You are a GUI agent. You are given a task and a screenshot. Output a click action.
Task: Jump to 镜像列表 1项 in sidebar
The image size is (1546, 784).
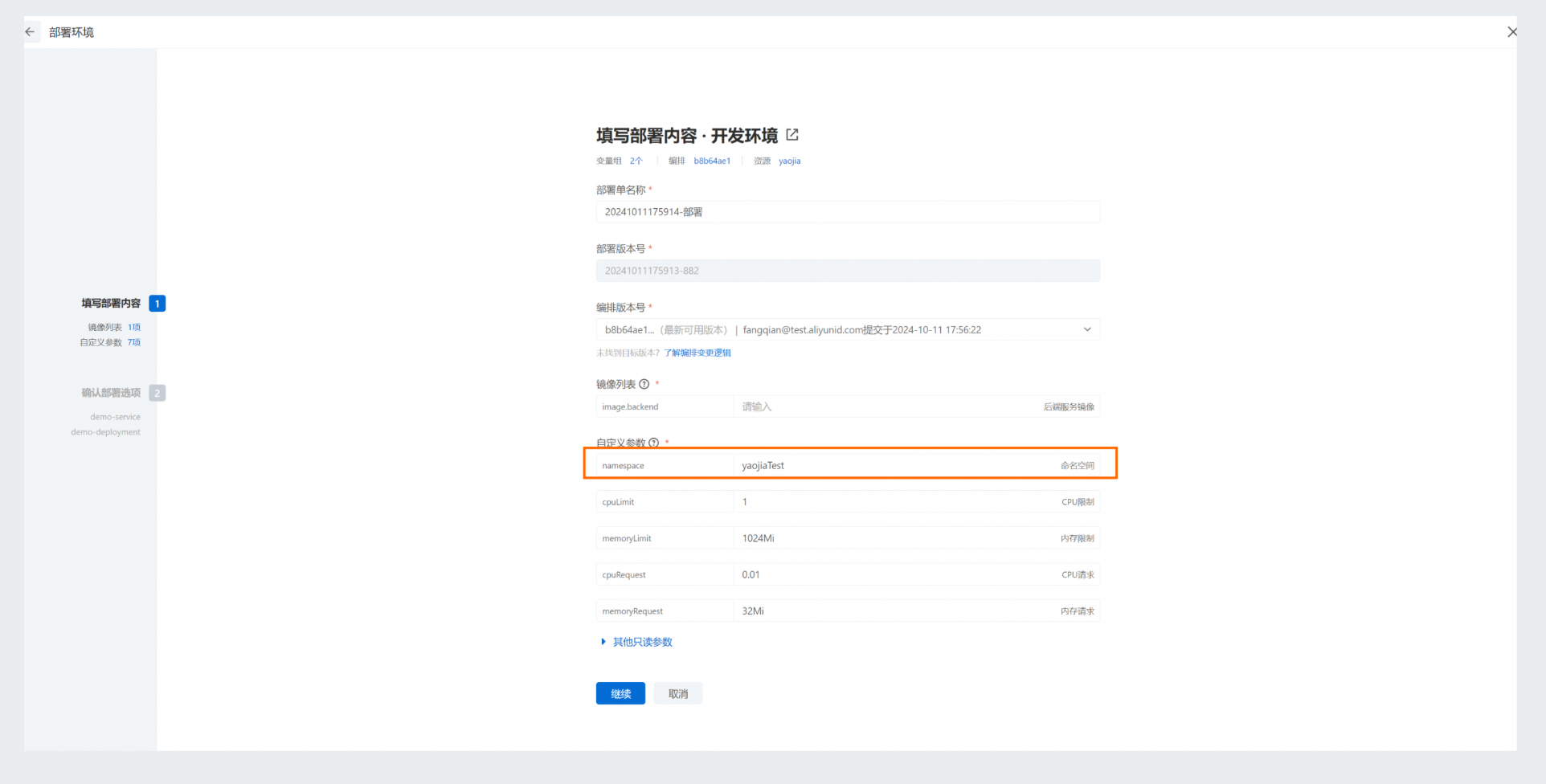[x=114, y=327]
